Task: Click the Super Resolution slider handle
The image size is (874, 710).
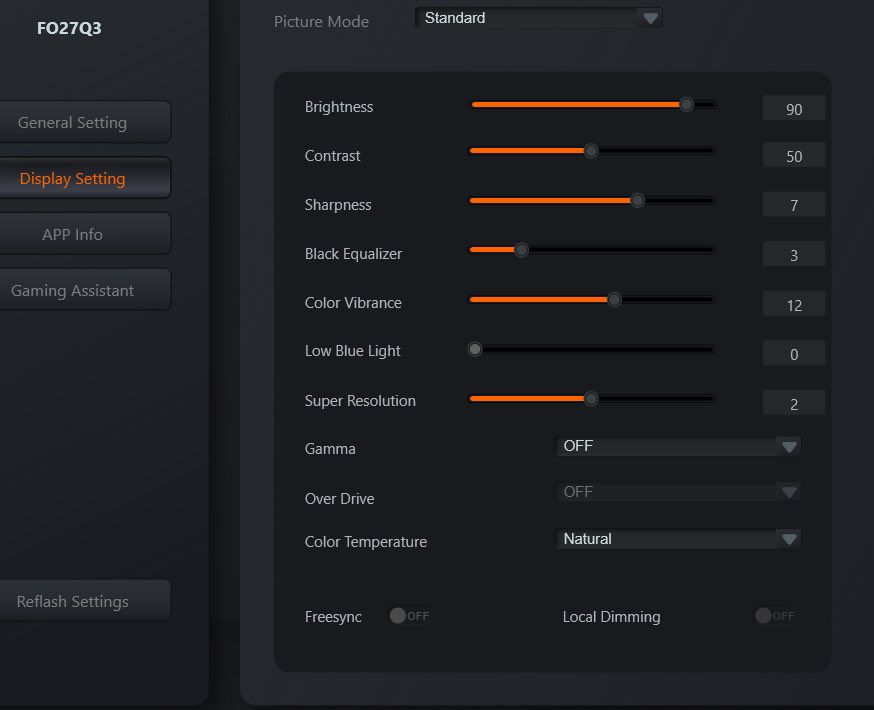Action: pyautogui.click(x=591, y=398)
